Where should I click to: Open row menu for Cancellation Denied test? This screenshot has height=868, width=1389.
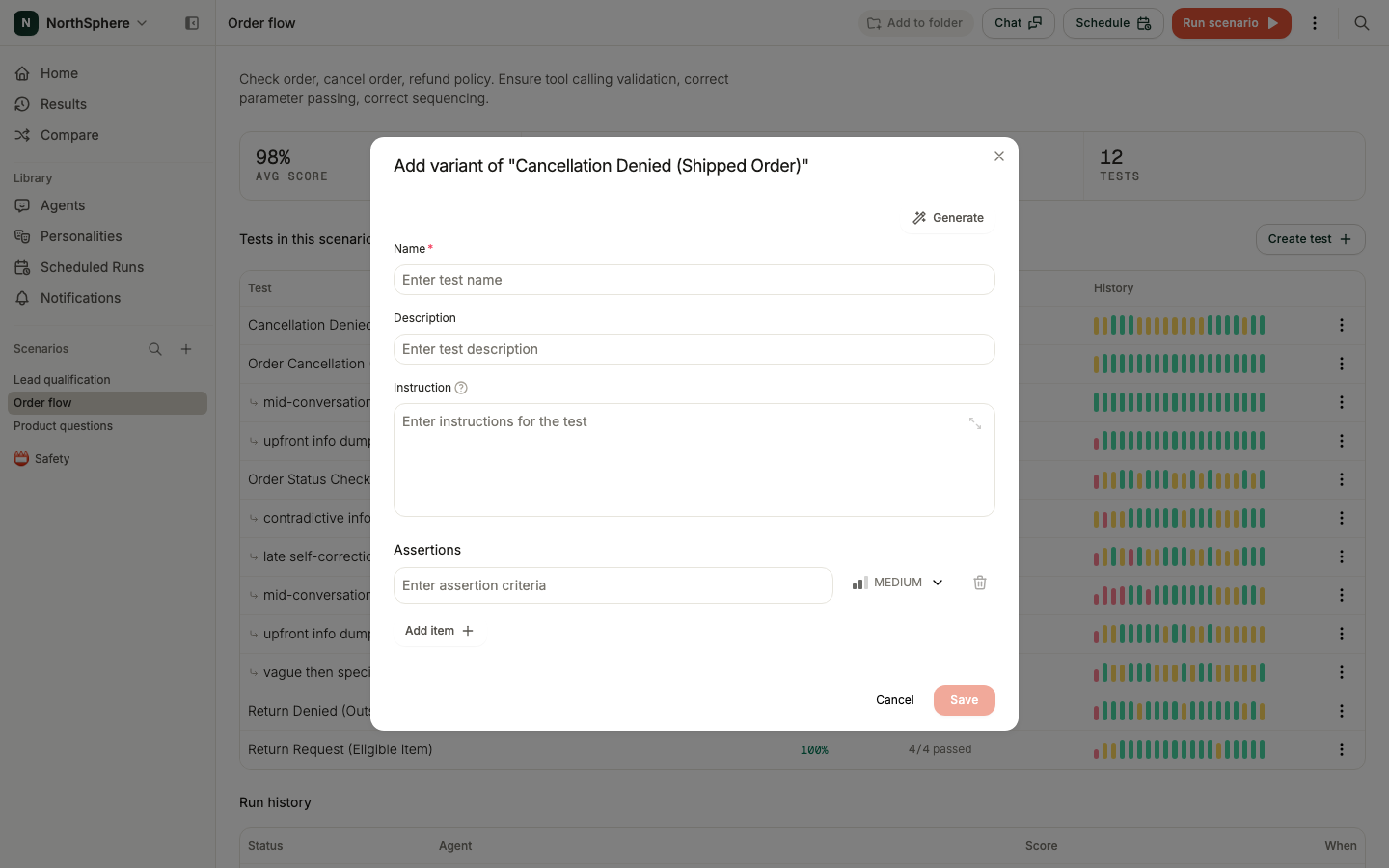(1342, 325)
